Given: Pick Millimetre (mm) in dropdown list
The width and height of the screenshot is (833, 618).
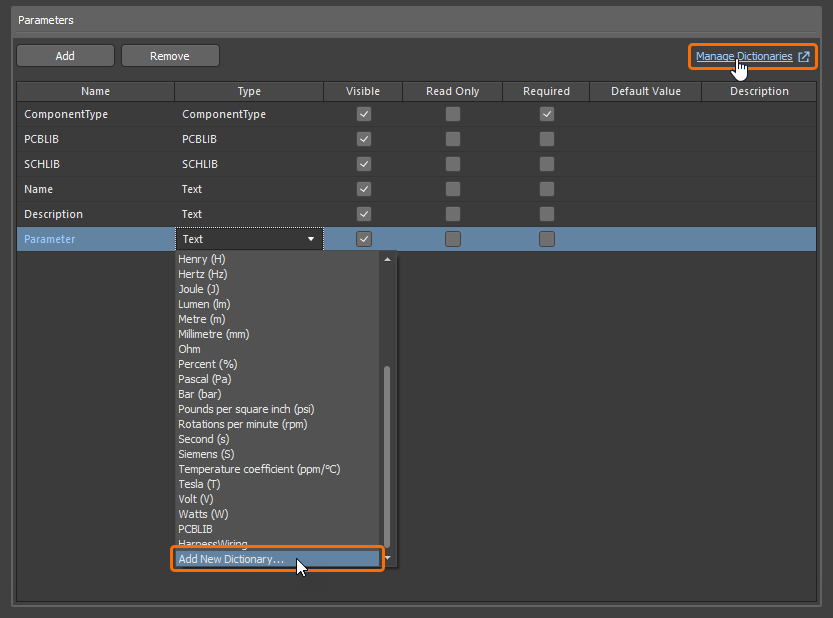Looking at the screenshot, I should (214, 334).
